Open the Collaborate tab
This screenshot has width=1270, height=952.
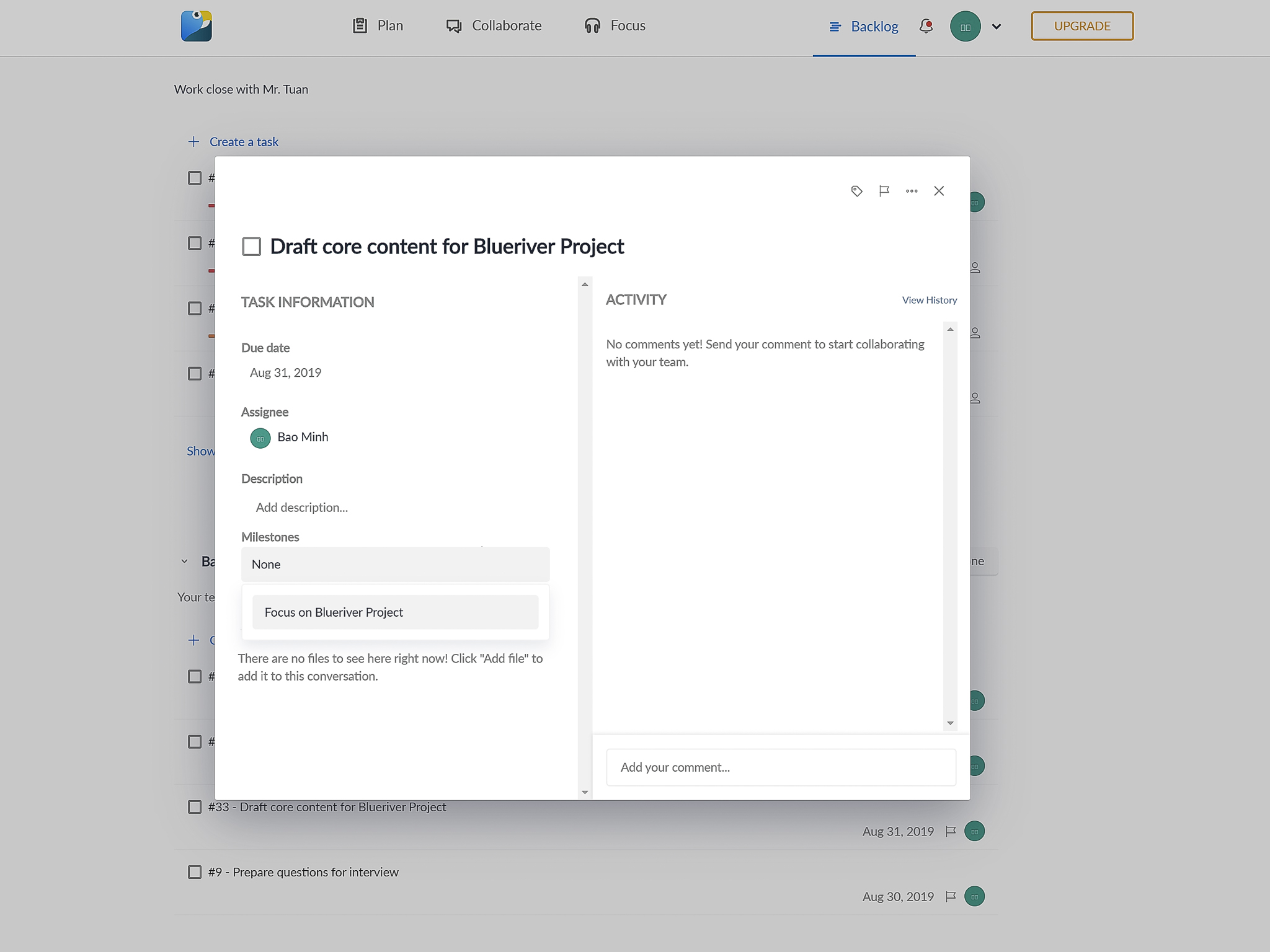494,25
